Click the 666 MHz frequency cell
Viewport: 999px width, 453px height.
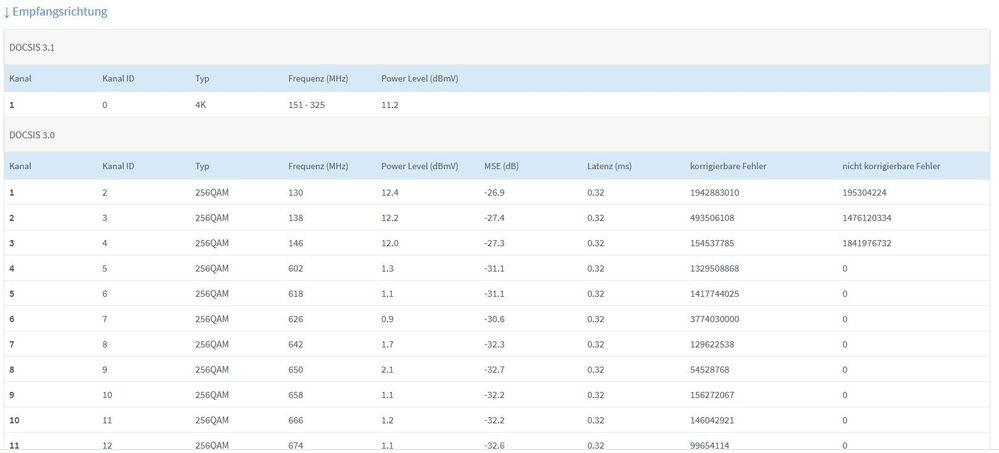(x=296, y=421)
